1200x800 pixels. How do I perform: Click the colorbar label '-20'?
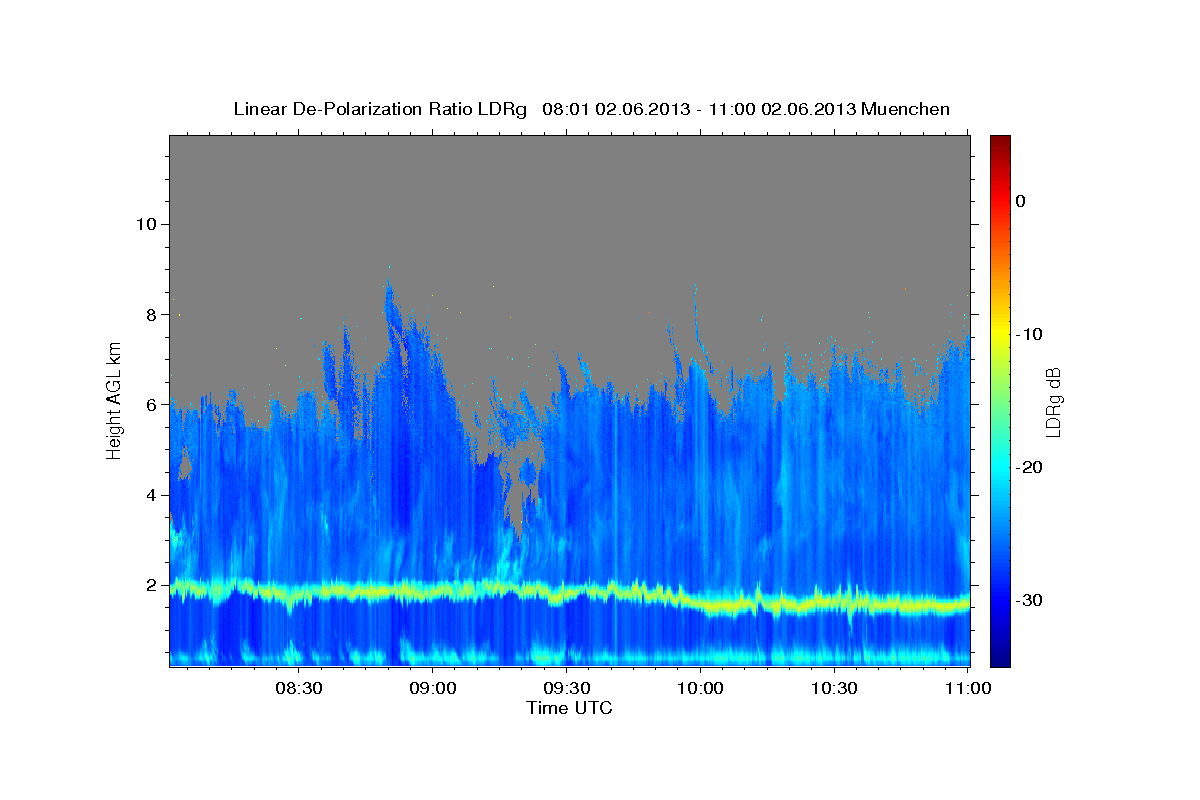1029,467
